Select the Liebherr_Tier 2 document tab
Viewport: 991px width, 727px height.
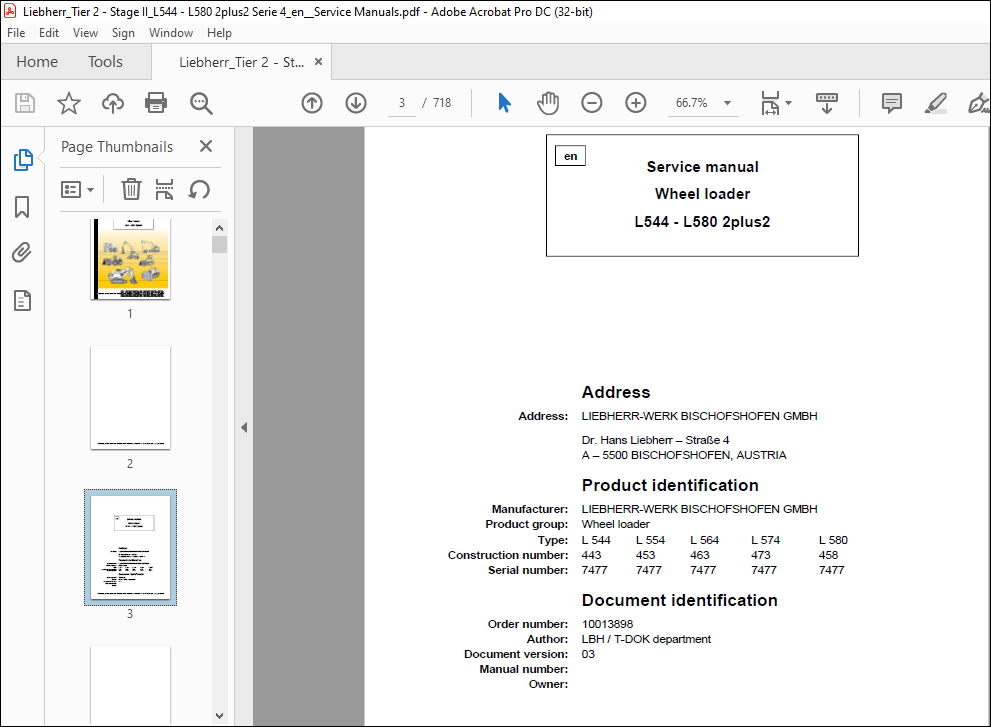(241, 62)
